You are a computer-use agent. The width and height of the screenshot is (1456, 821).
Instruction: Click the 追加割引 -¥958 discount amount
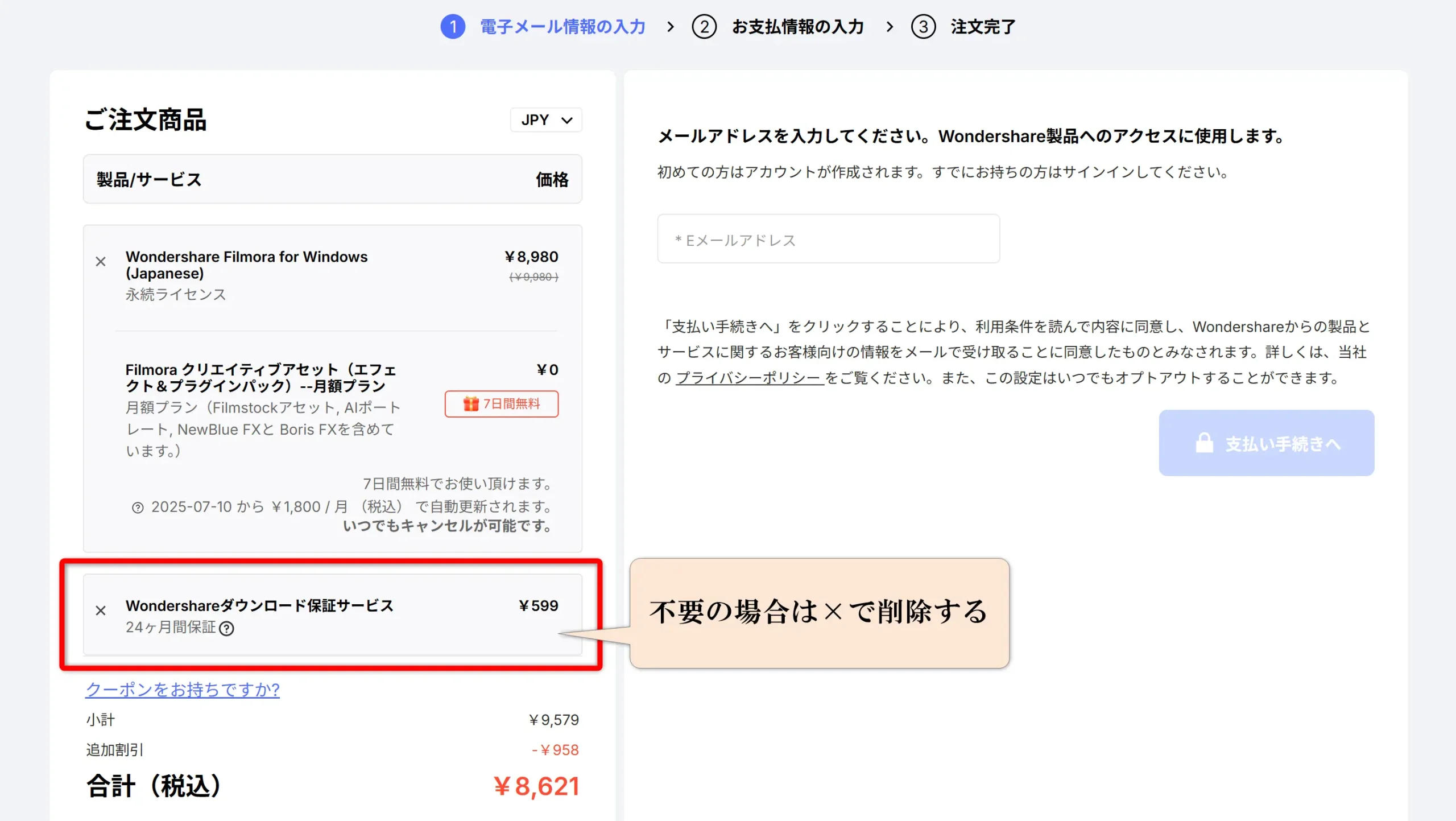point(555,750)
